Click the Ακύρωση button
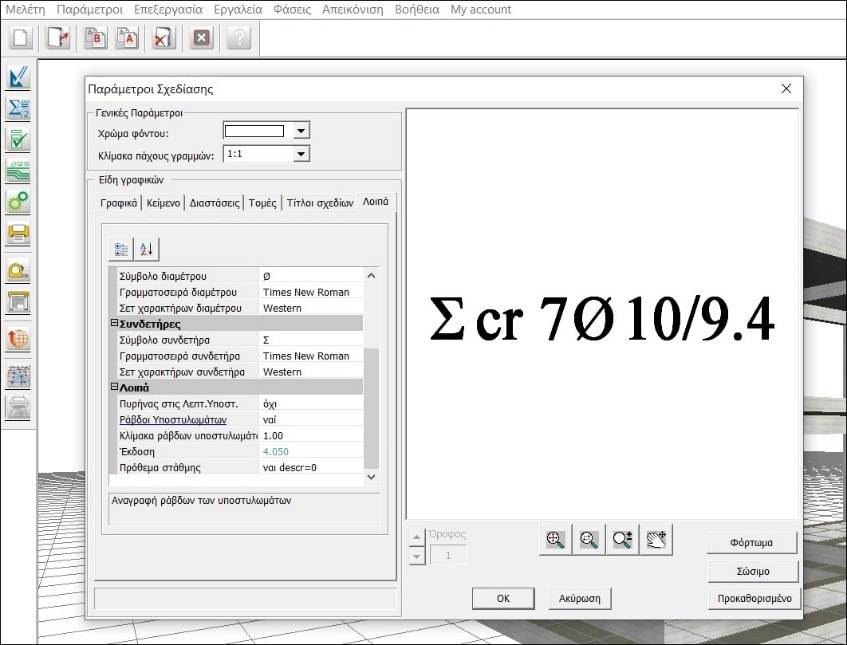This screenshot has height=645, width=847. pyautogui.click(x=580, y=599)
